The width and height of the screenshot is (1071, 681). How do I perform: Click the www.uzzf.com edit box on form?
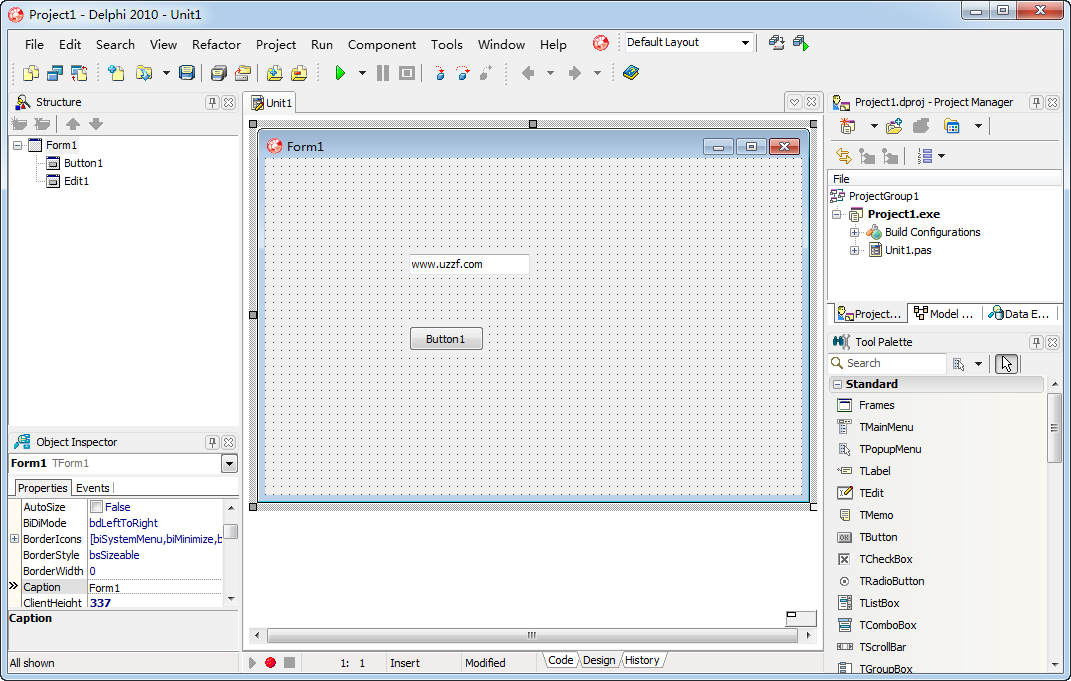point(469,264)
